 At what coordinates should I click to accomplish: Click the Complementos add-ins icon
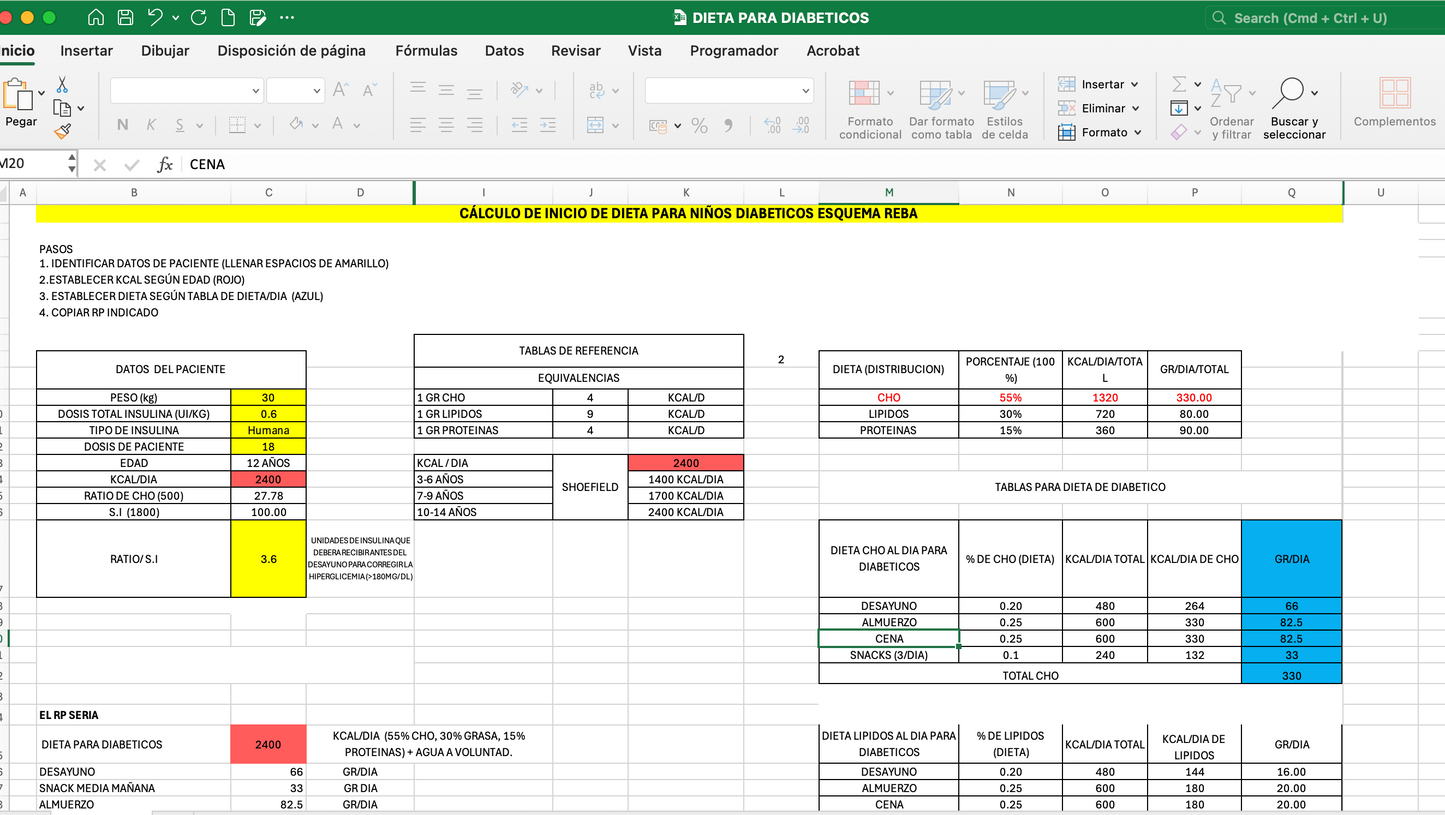click(x=1394, y=93)
